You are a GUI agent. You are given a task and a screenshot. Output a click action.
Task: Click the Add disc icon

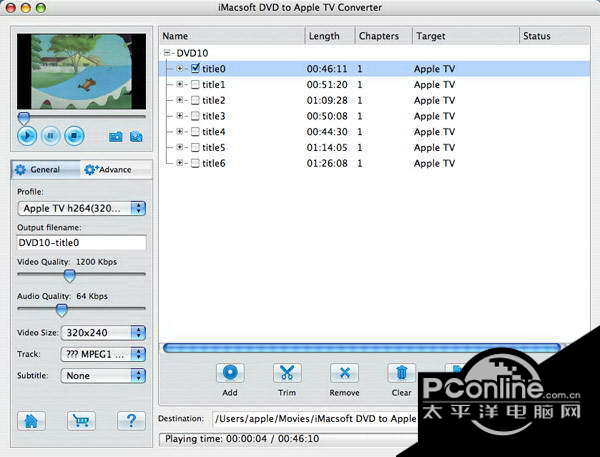(230, 373)
